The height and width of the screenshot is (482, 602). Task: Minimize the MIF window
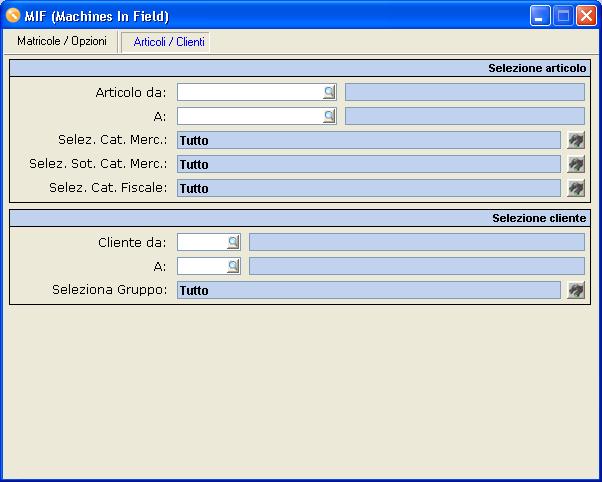tap(540, 16)
